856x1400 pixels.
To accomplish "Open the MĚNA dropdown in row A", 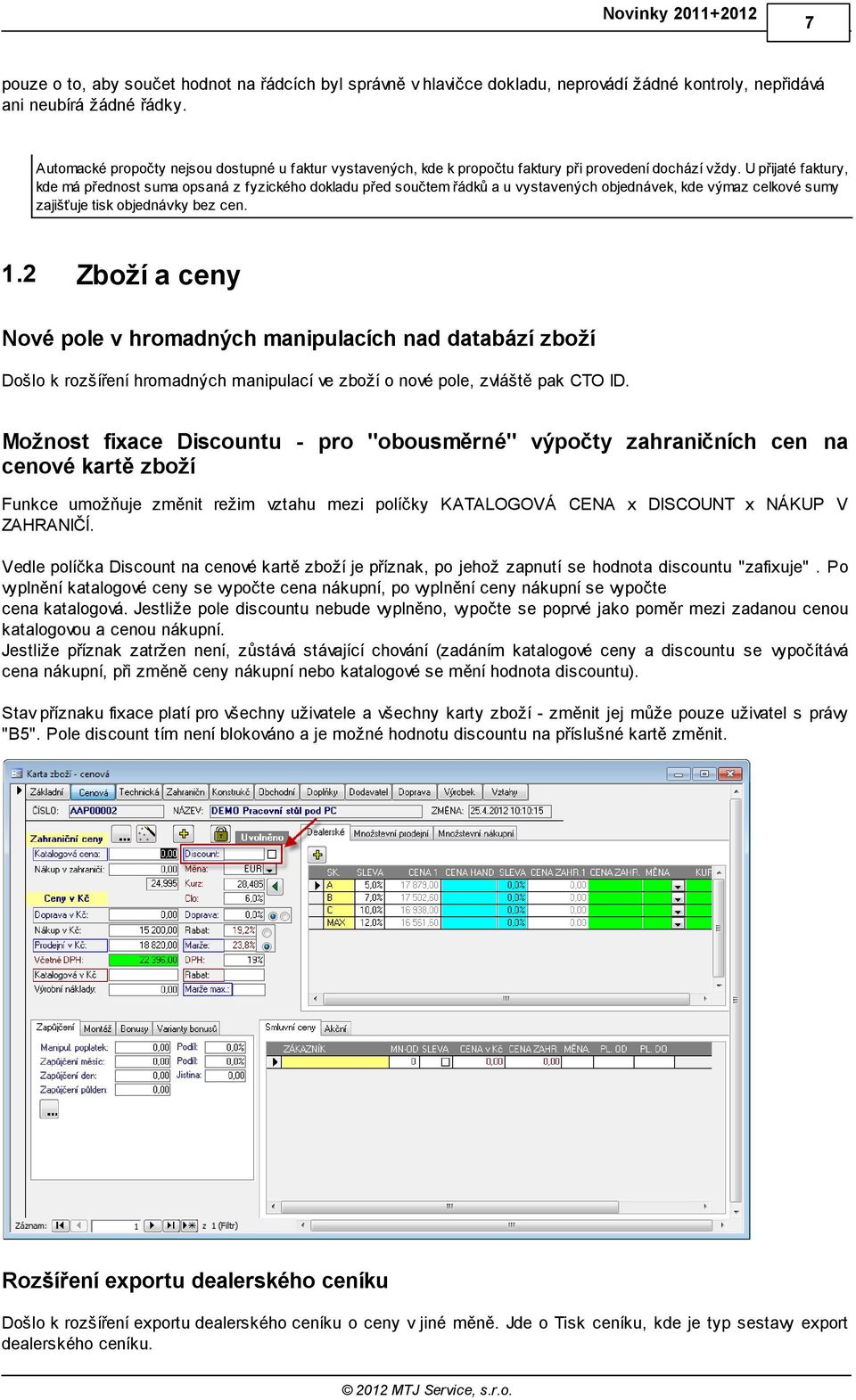I will click(679, 886).
